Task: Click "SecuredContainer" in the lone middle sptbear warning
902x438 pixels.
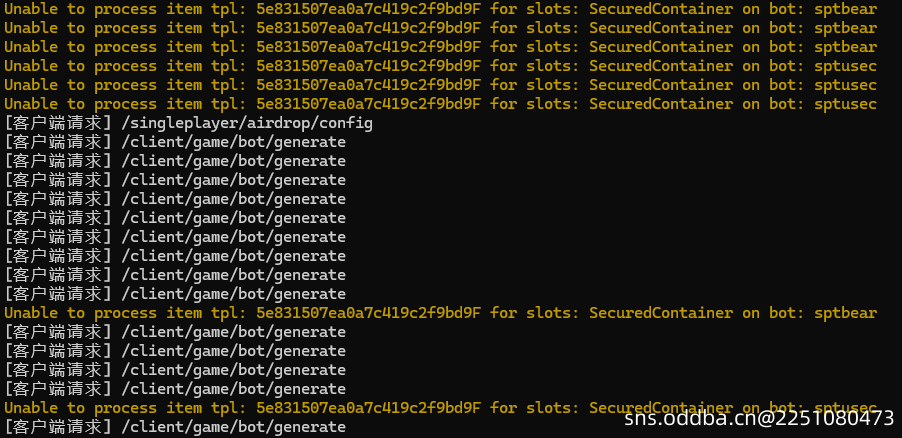Action: [x=660, y=313]
